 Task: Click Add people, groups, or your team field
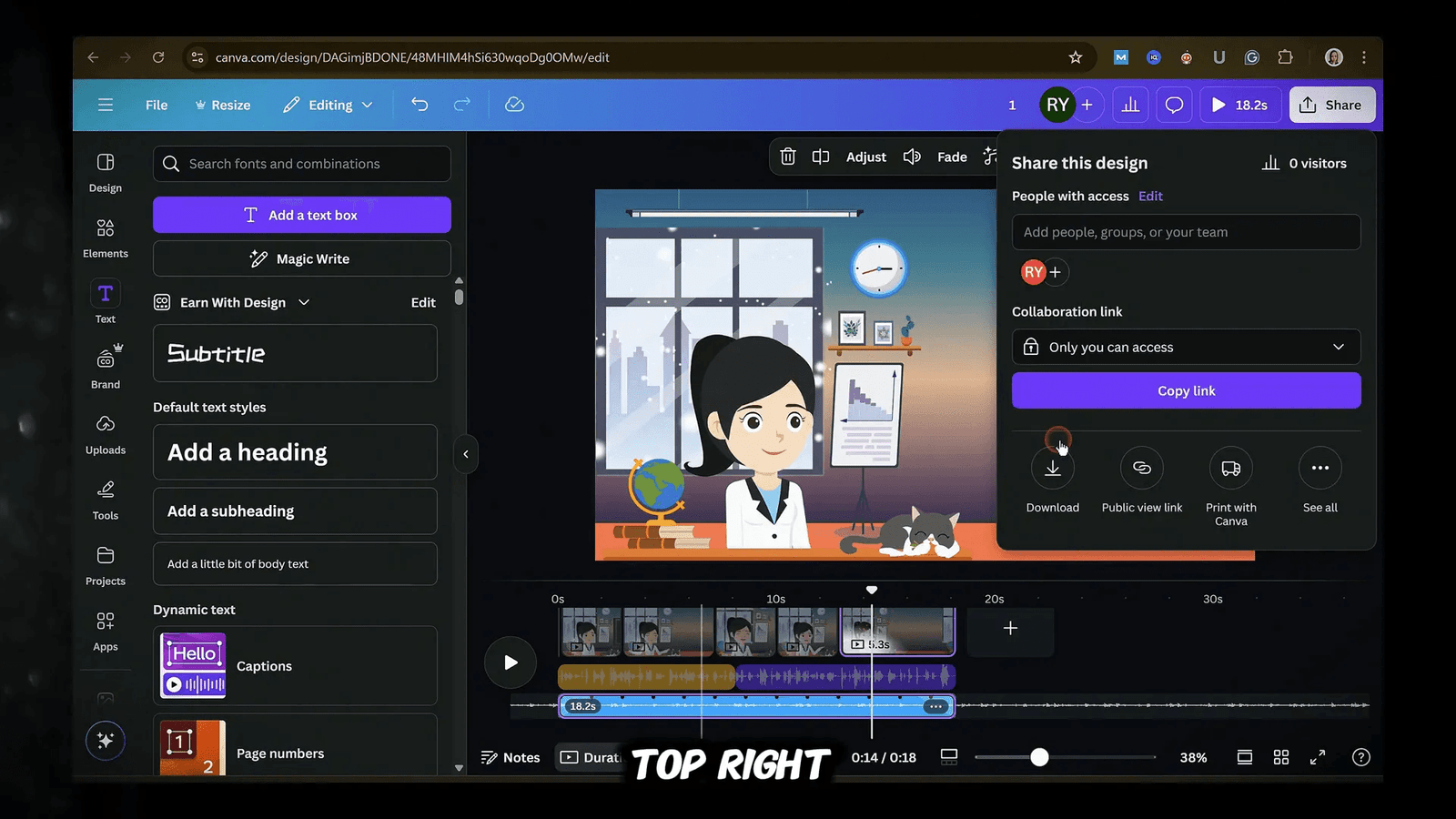coord(1186,232)
